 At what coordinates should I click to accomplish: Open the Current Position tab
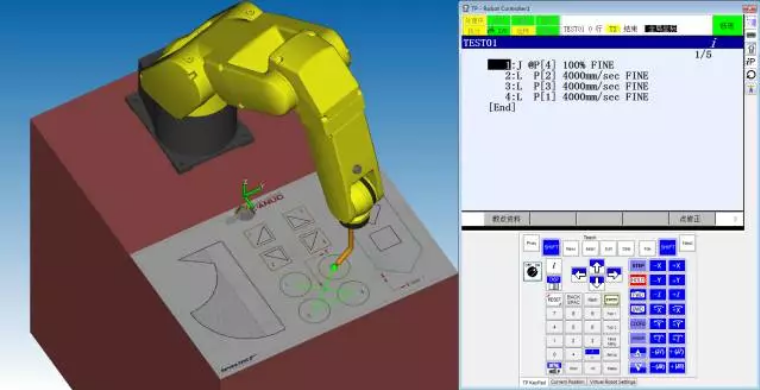[568, 382]
